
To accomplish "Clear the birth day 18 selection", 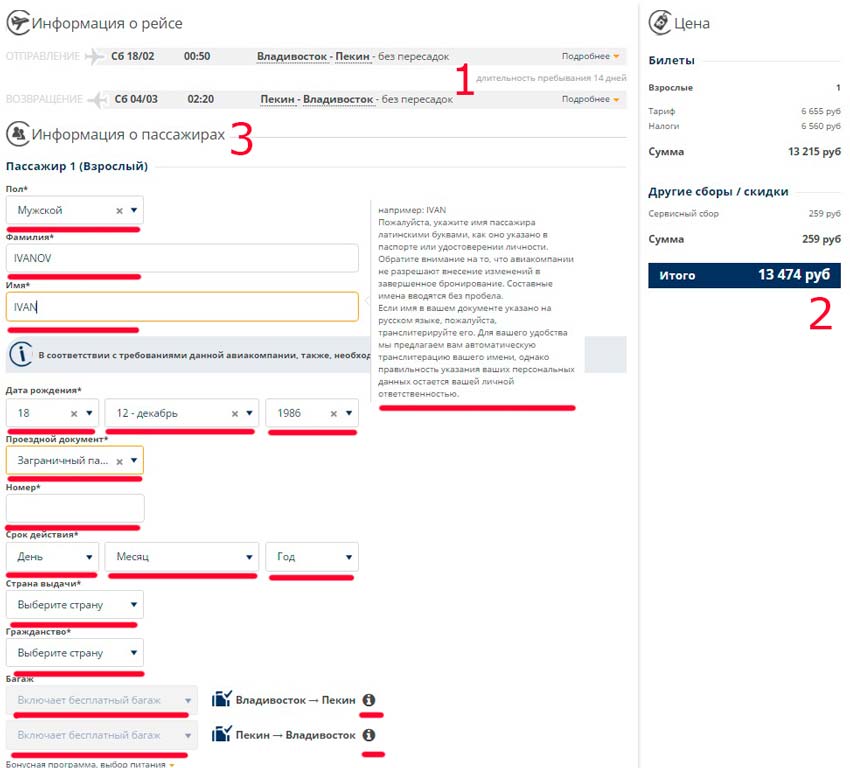I will 74,413.
